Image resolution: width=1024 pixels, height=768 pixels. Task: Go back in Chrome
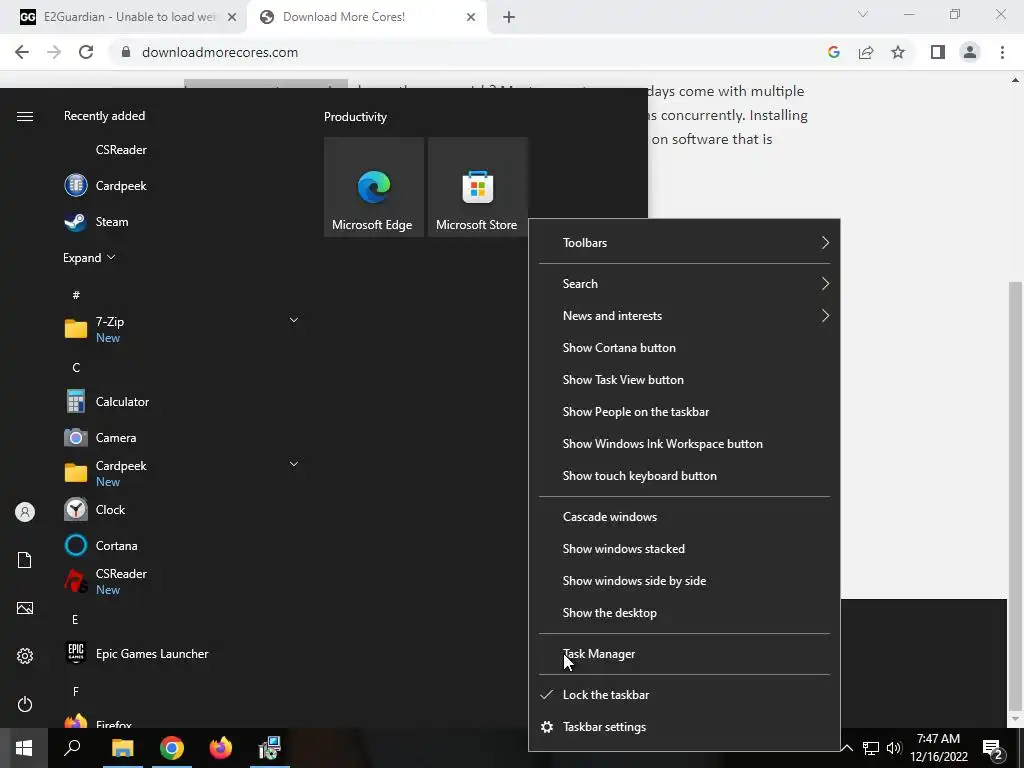[22, 52]
